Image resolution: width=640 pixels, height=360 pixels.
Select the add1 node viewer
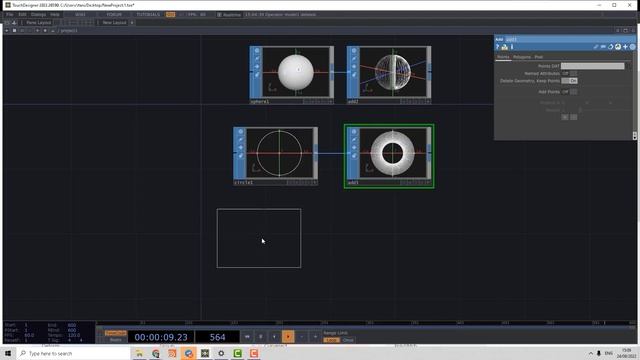393,153
